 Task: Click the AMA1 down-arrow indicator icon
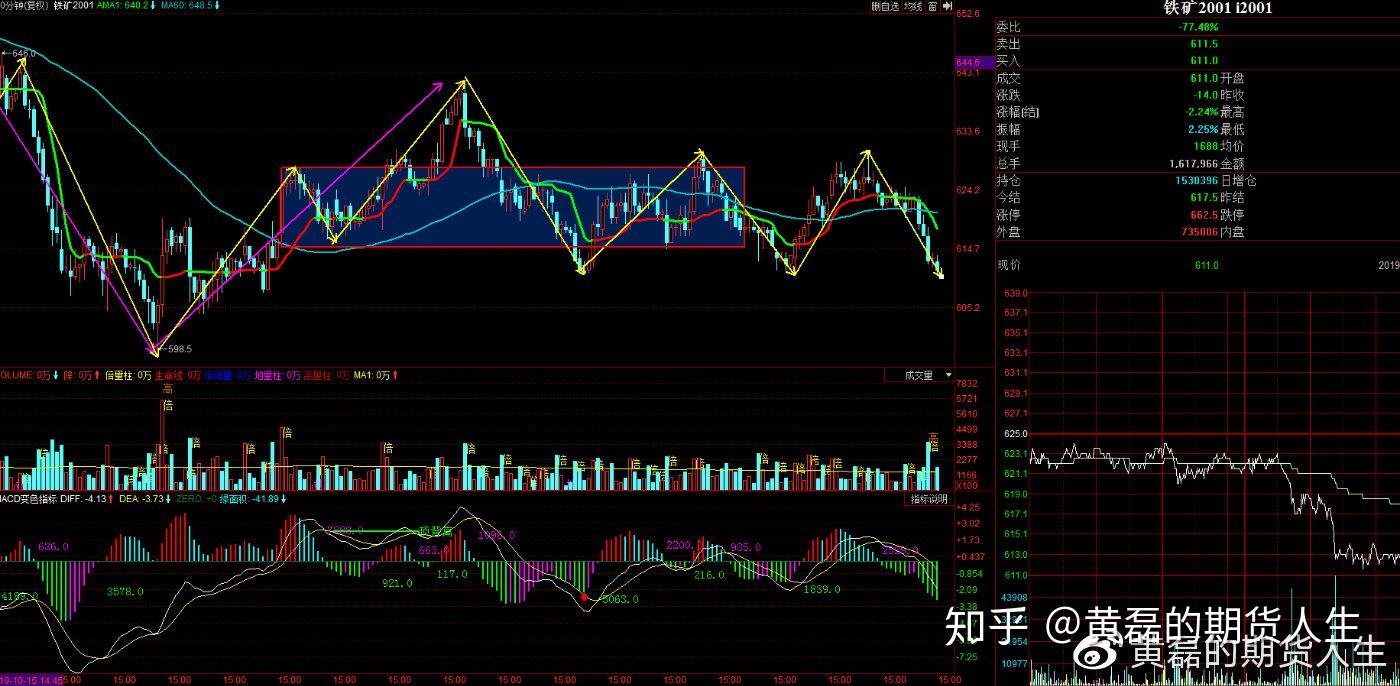click(152, 6)
